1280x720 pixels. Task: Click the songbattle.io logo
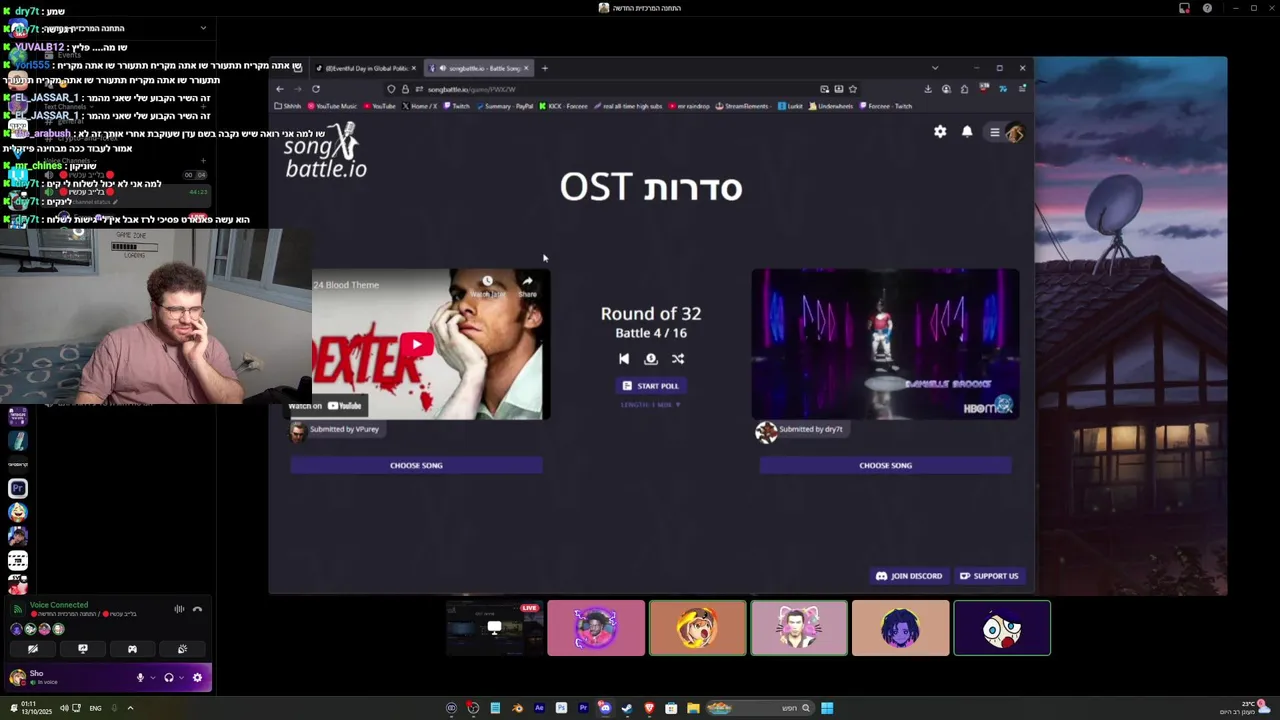point(325,151)
